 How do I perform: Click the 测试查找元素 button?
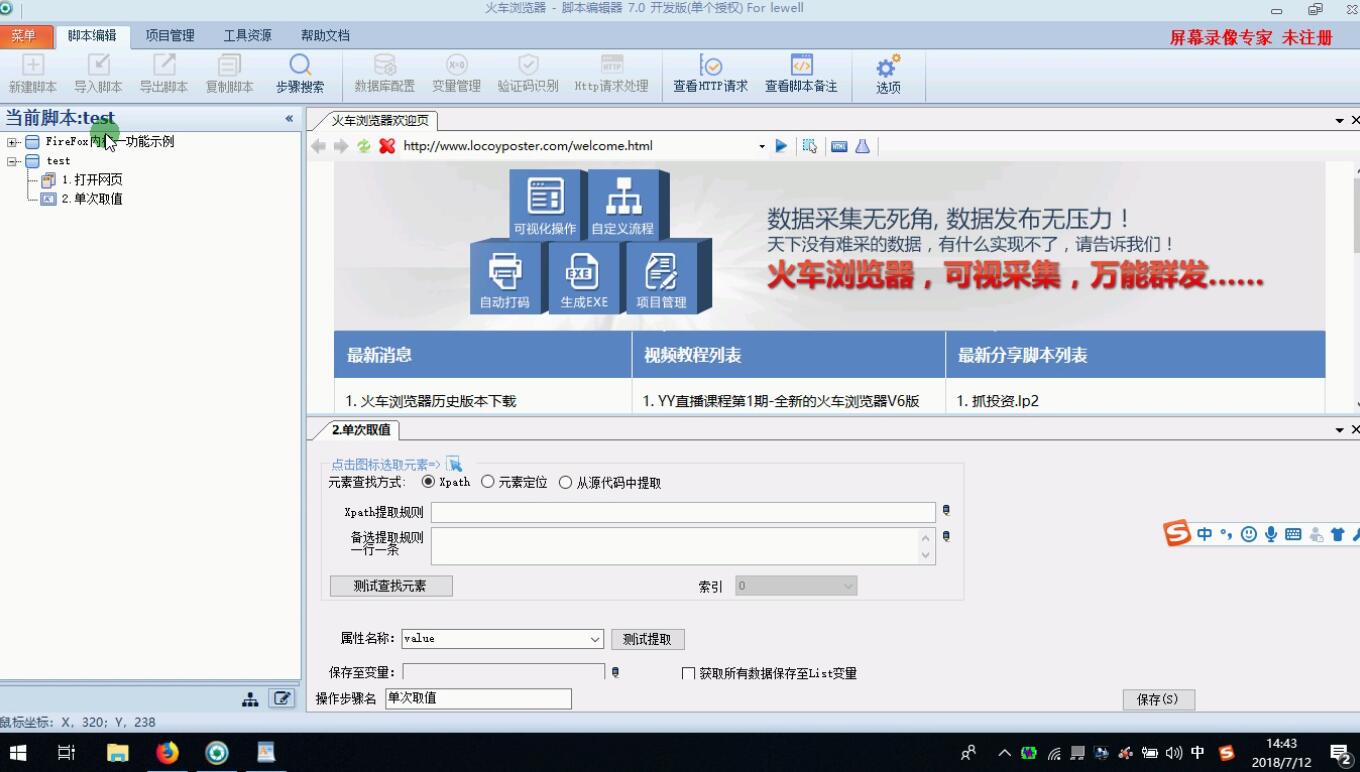pos(391,586)
